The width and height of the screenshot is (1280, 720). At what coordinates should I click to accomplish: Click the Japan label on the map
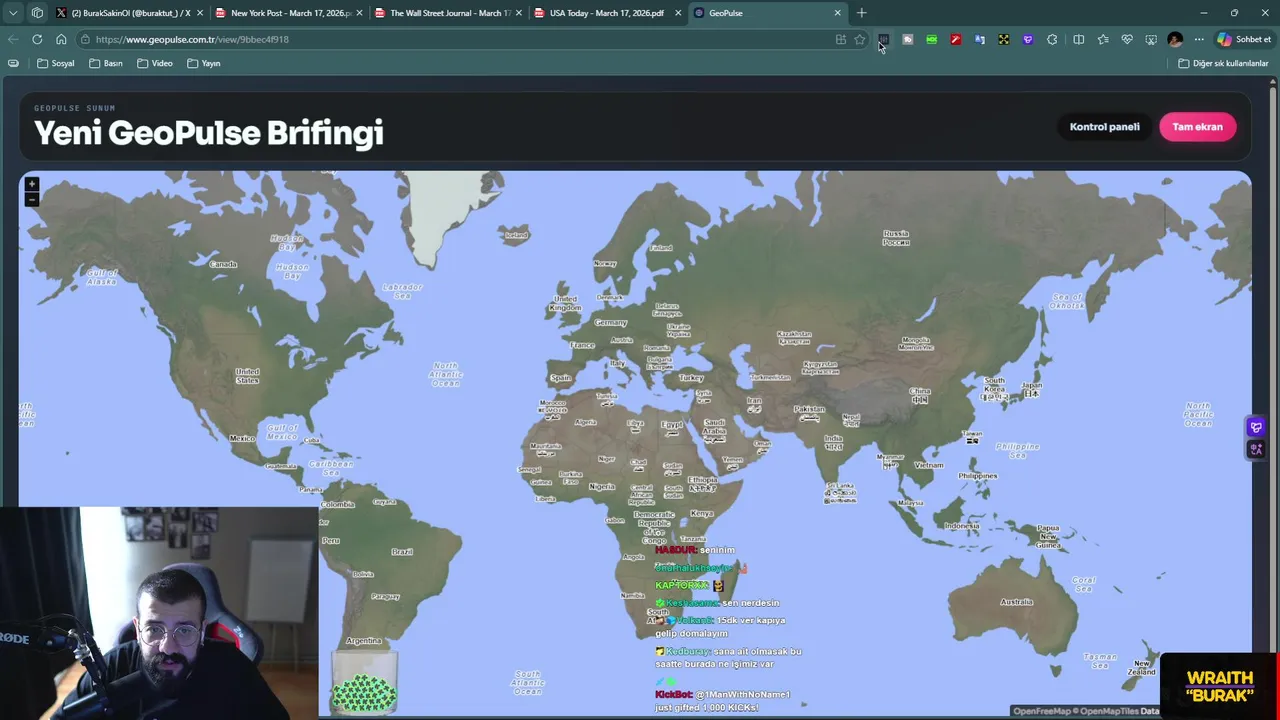click(1031, 388)
